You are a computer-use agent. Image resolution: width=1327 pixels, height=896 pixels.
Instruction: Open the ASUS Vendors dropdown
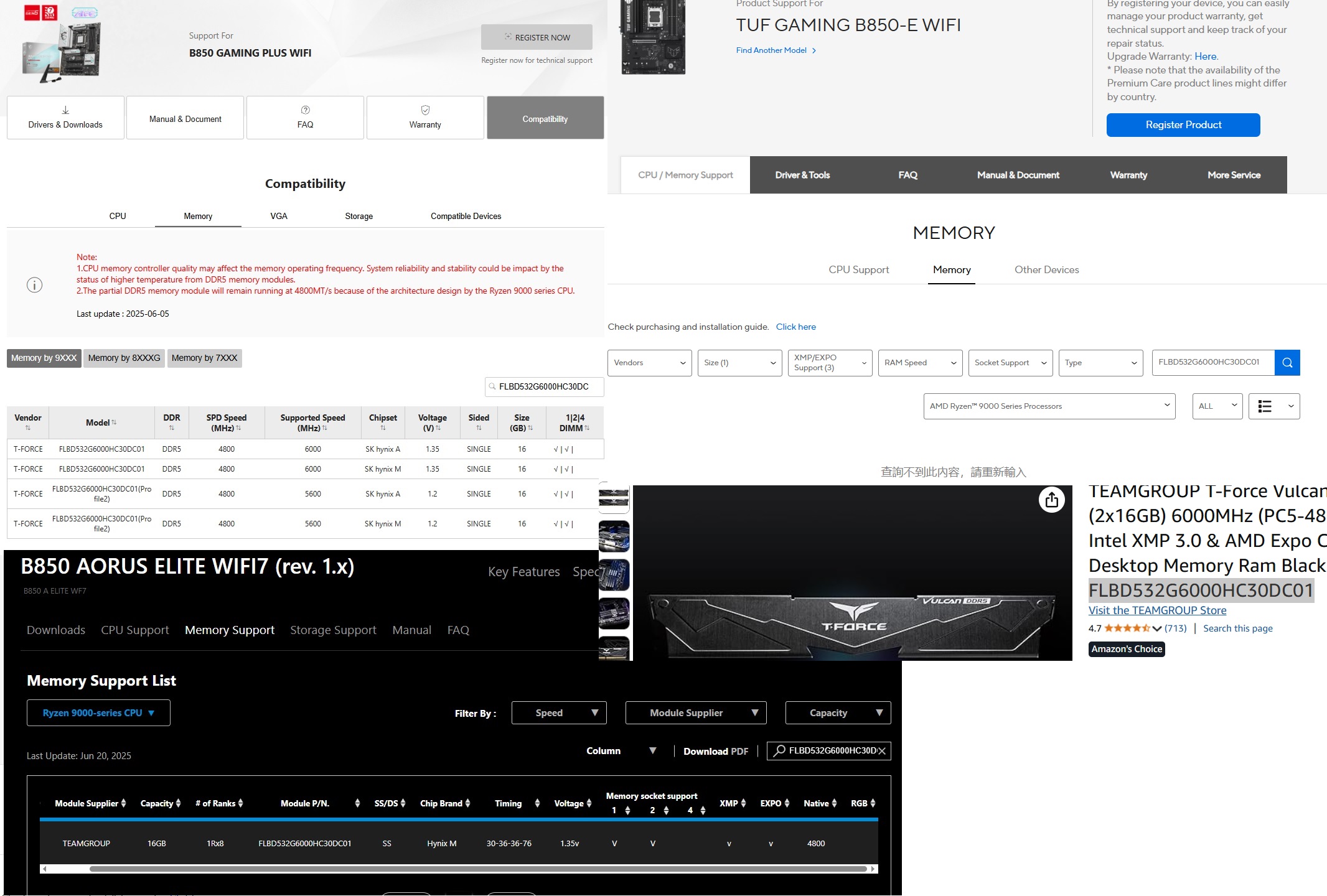coord(650,363)
